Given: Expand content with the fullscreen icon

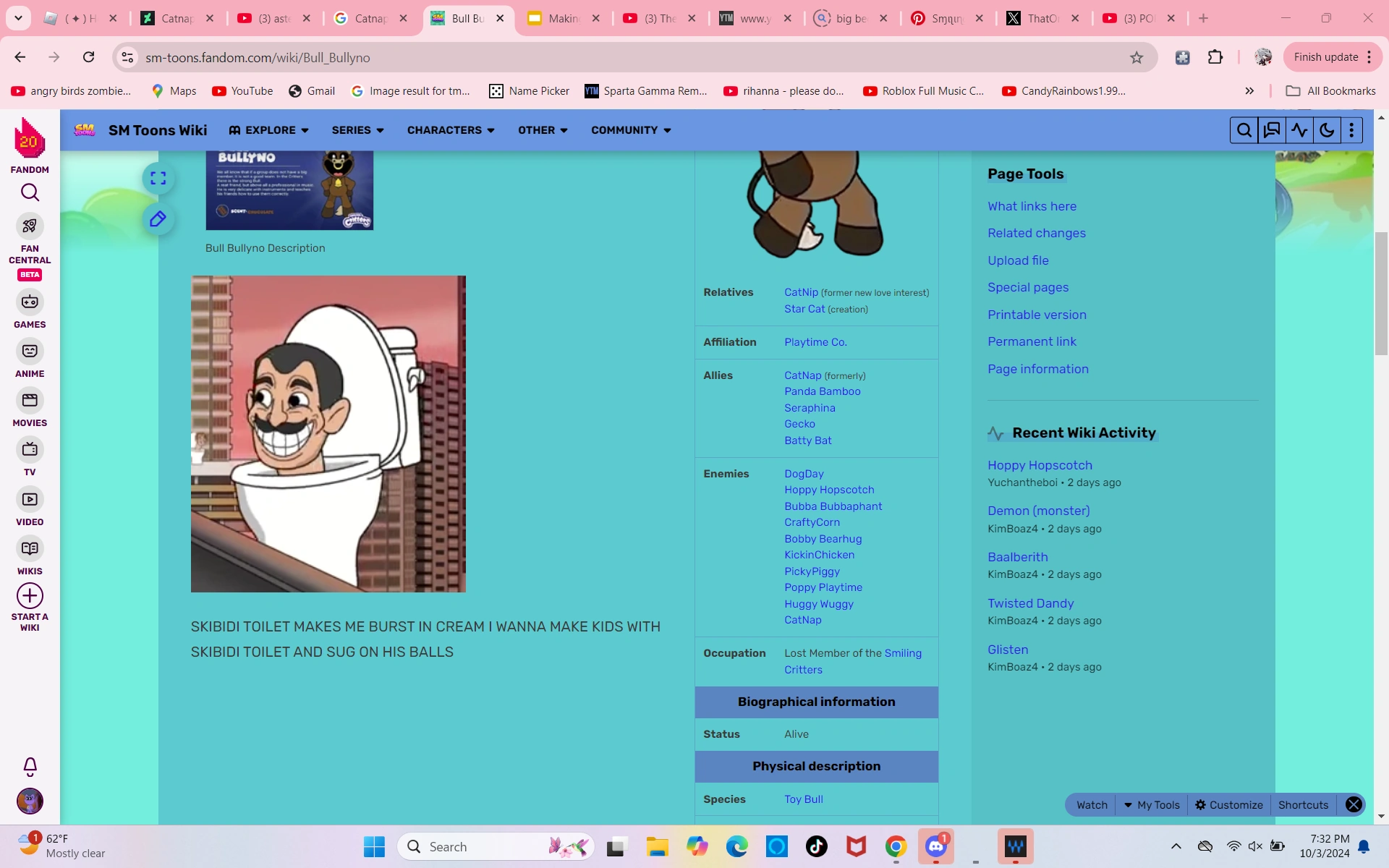Looking at the screenshot, I should pos(158,178).
